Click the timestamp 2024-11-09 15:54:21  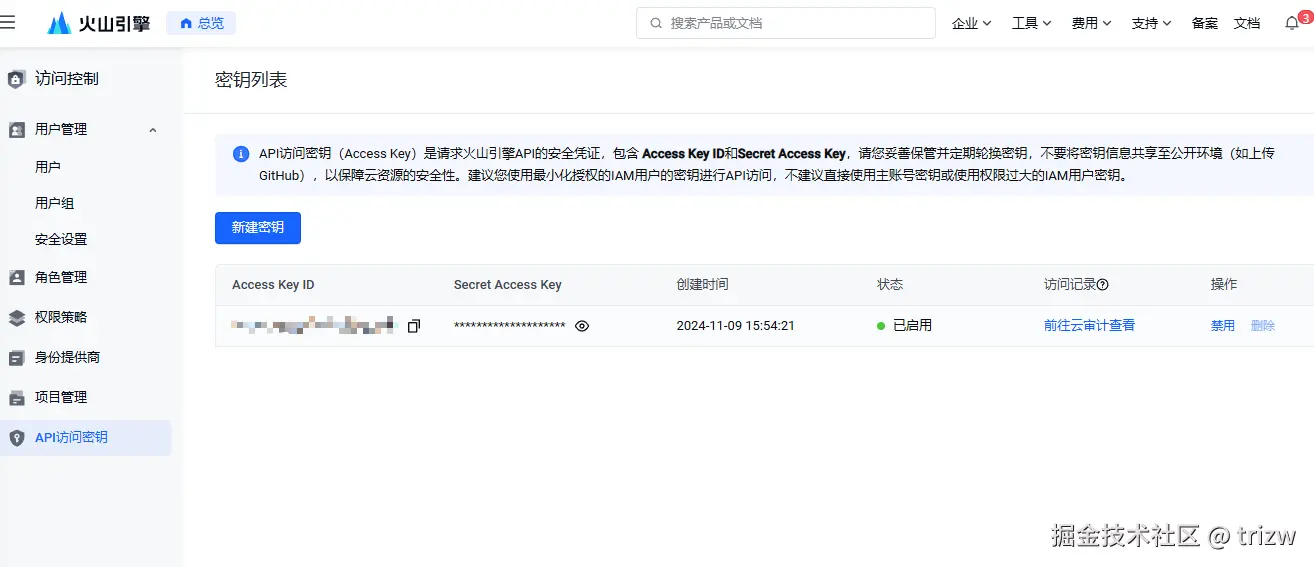point(736,326)
